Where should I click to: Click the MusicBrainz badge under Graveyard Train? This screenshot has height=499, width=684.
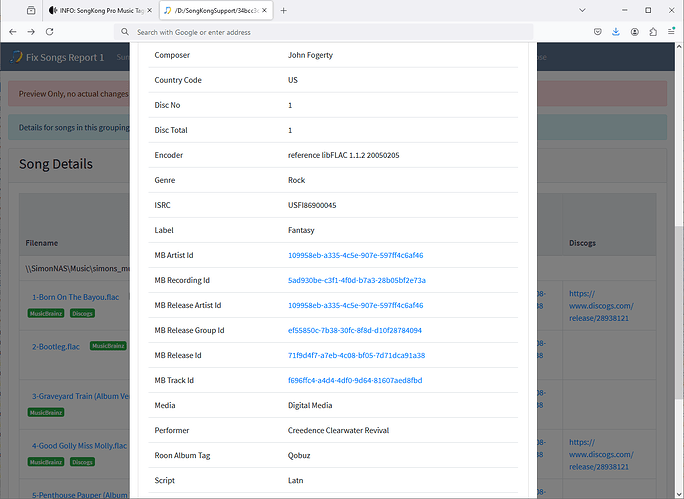click(x=46, y=412)
